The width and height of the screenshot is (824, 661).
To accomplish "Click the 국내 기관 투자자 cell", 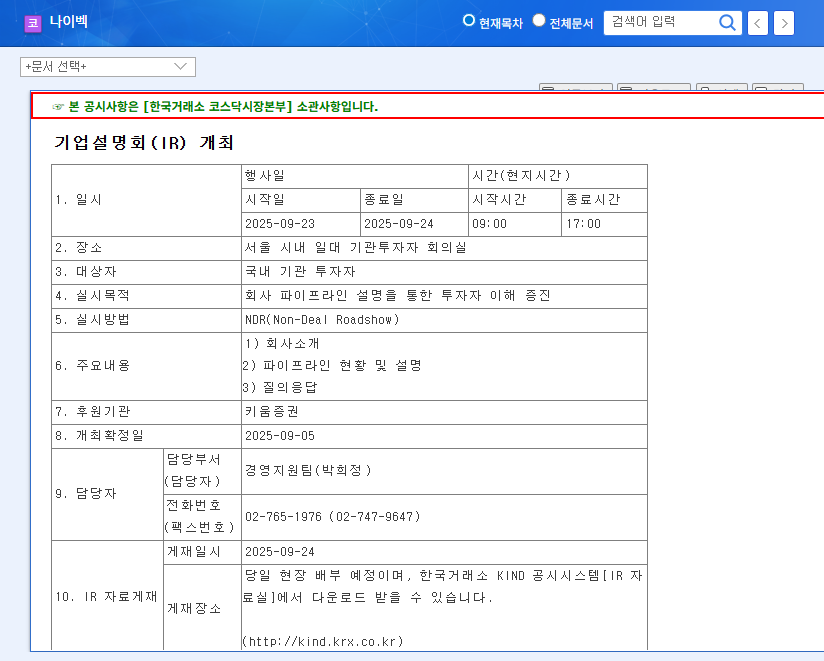I will point(444,272).
